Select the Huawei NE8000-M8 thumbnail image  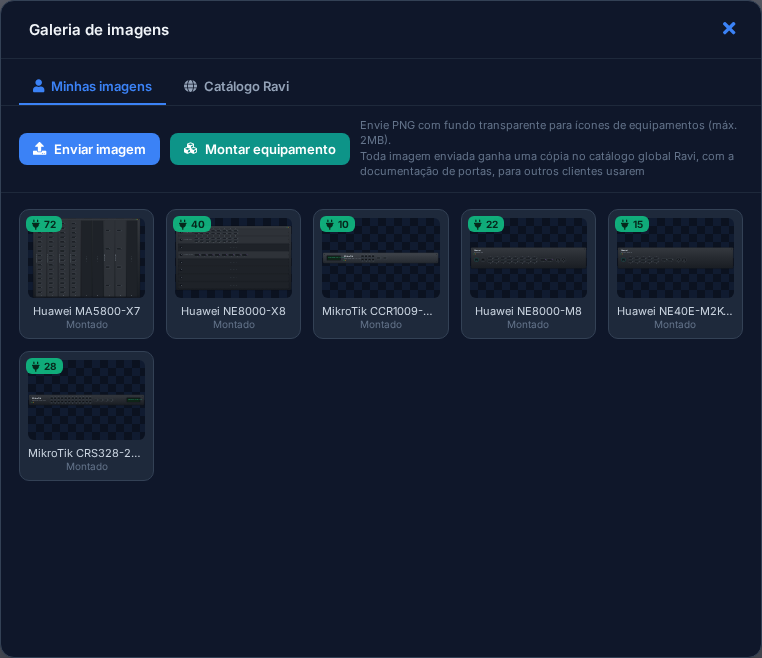[528, 258]
